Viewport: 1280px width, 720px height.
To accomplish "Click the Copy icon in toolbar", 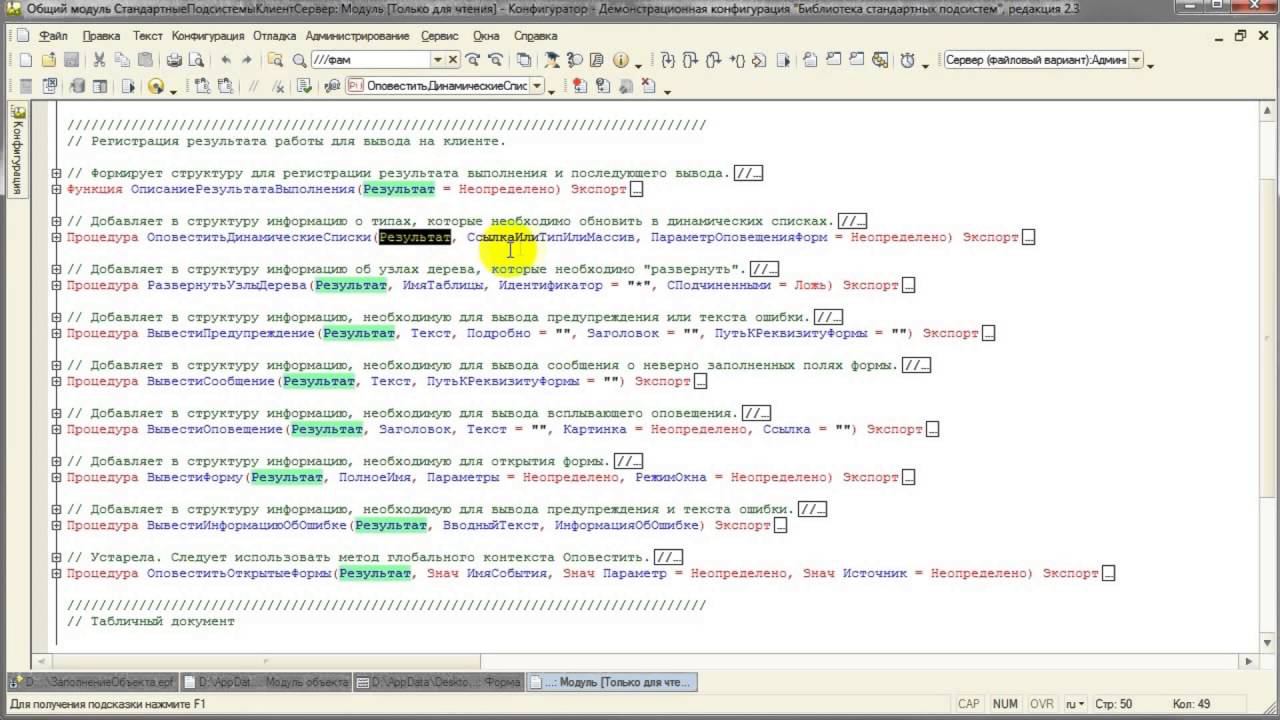I will [121, 60].
